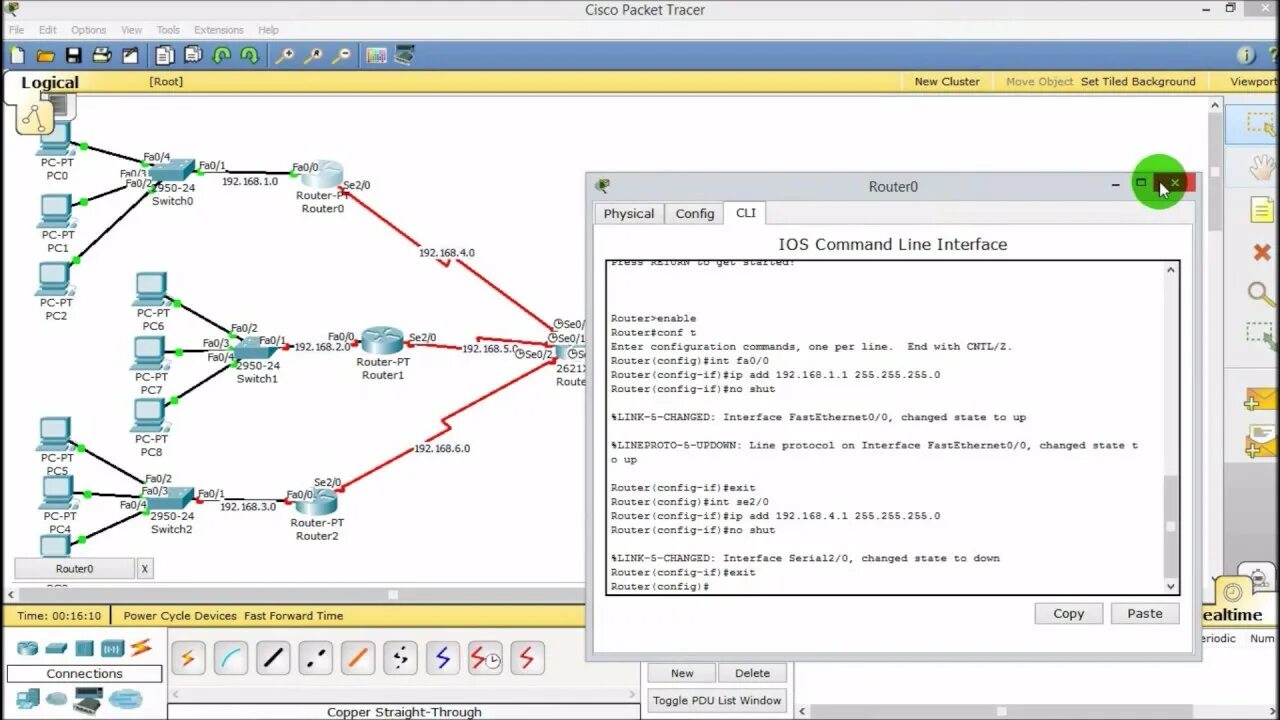Select the Routers device category
The width and height of the screenshot is (1280, 720).
click(28, 648)
